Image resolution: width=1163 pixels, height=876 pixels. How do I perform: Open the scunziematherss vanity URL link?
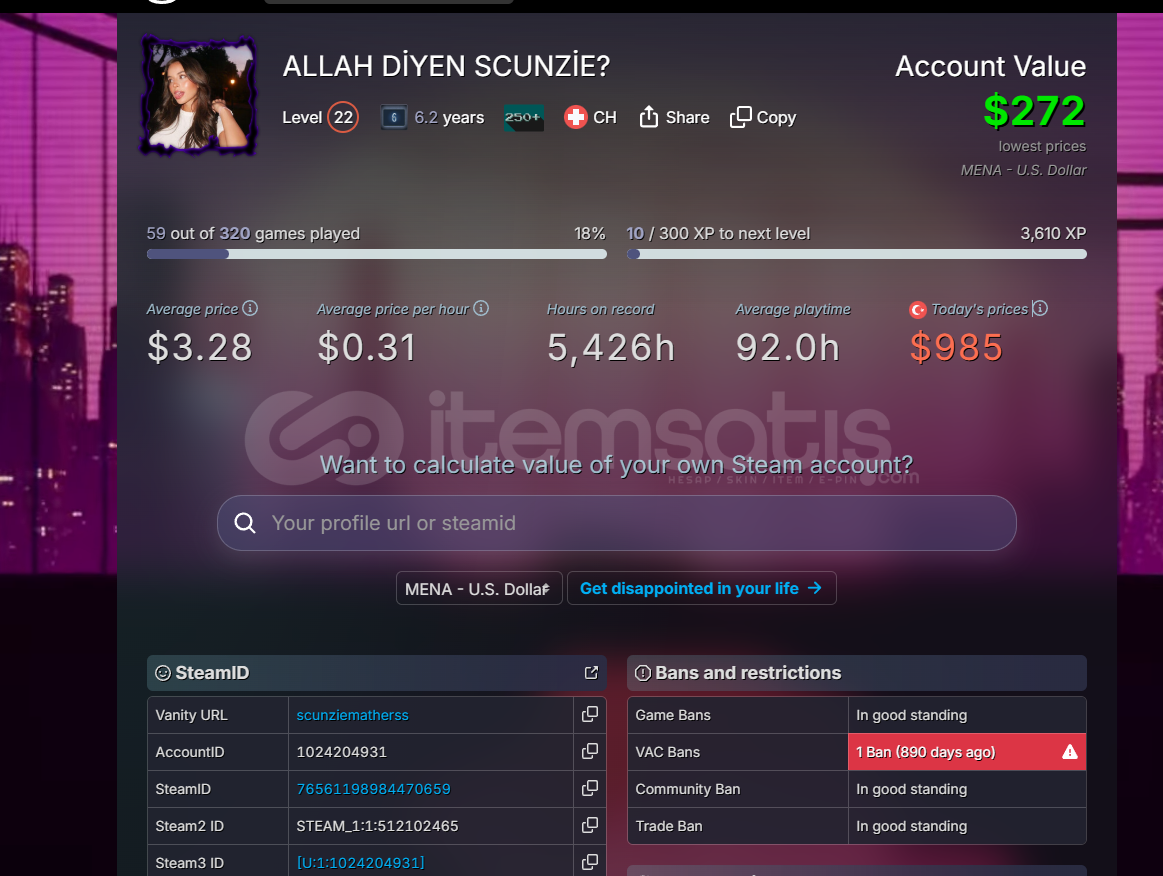click(352, 715)
